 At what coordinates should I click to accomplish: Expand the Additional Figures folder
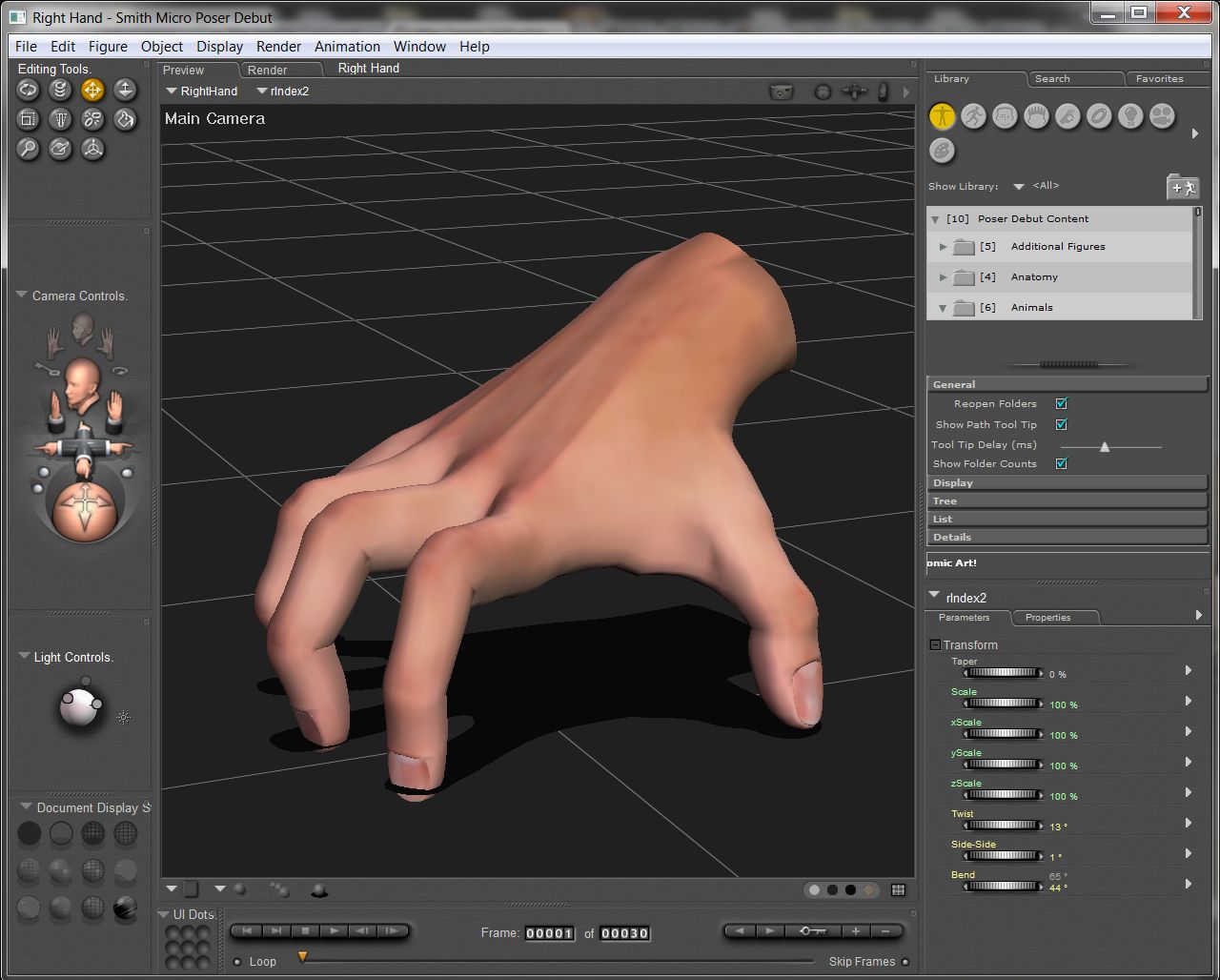tap(943, 247)
